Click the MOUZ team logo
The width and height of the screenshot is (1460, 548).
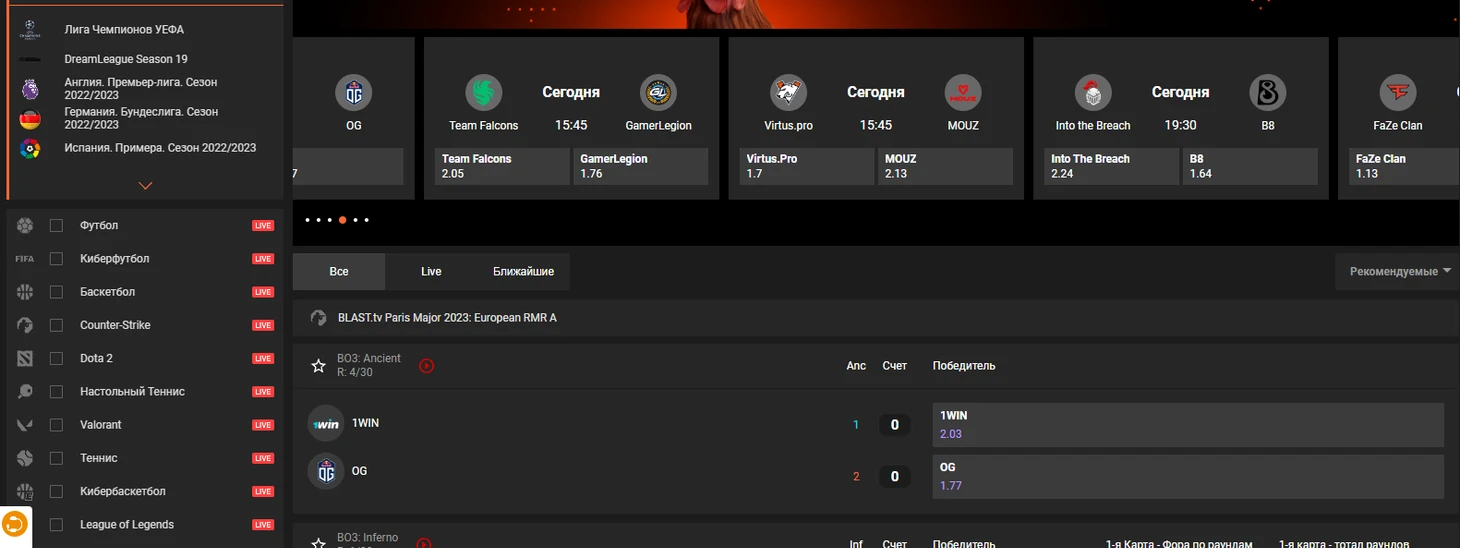click(x=963, y=93)
